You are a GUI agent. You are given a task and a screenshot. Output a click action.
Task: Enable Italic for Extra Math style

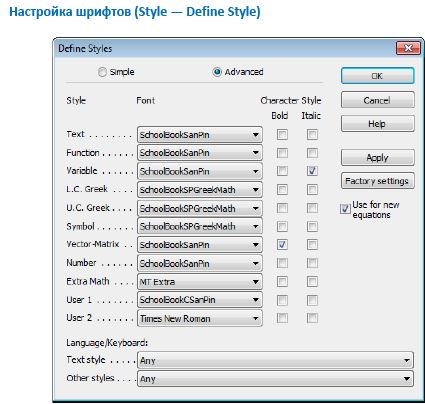[312, 281]
